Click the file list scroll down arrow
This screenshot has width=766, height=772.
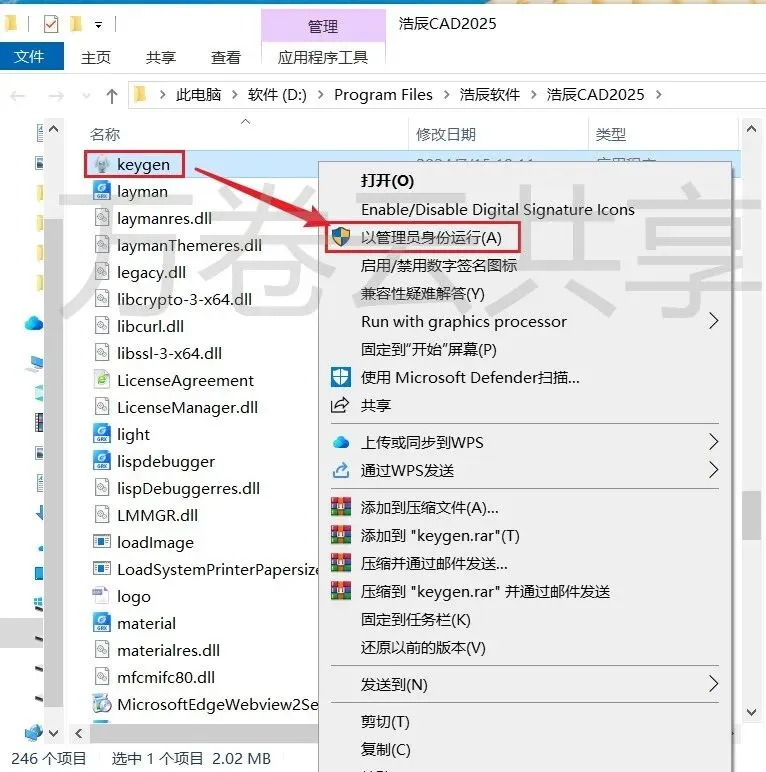coord(751,712)
